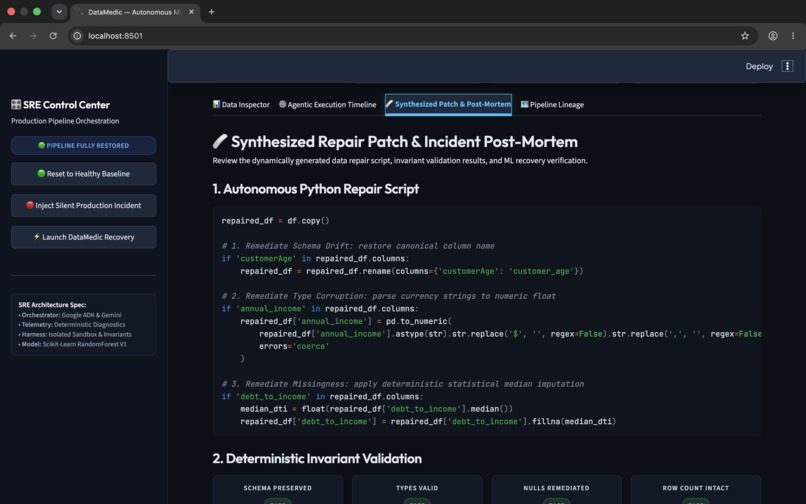Click Model: Scikit-Learn RandomForest V1 line

click(72, 344)
